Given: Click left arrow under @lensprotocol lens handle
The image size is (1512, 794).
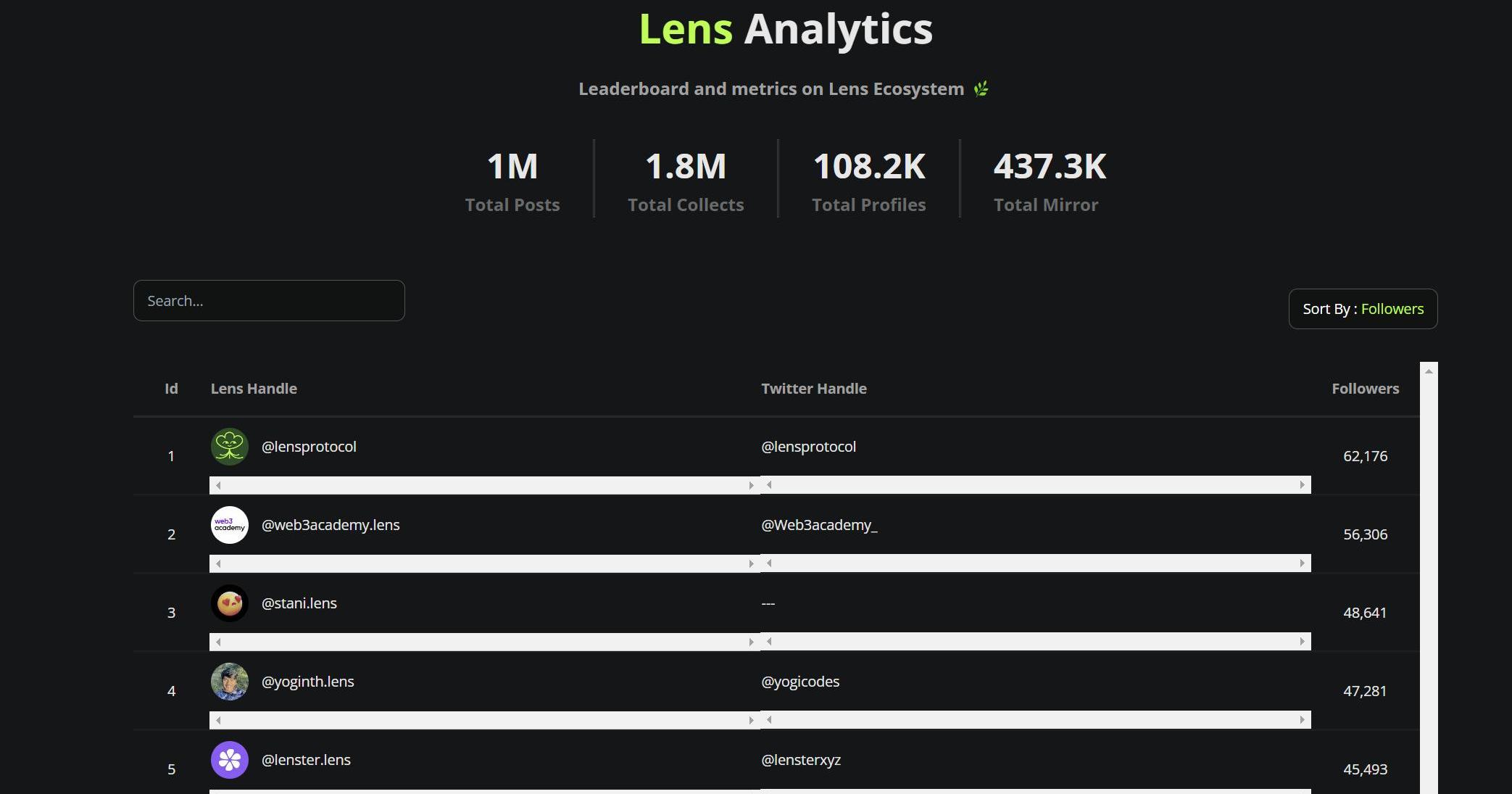Looking at the screenshot, I should (x=218, y=485).
